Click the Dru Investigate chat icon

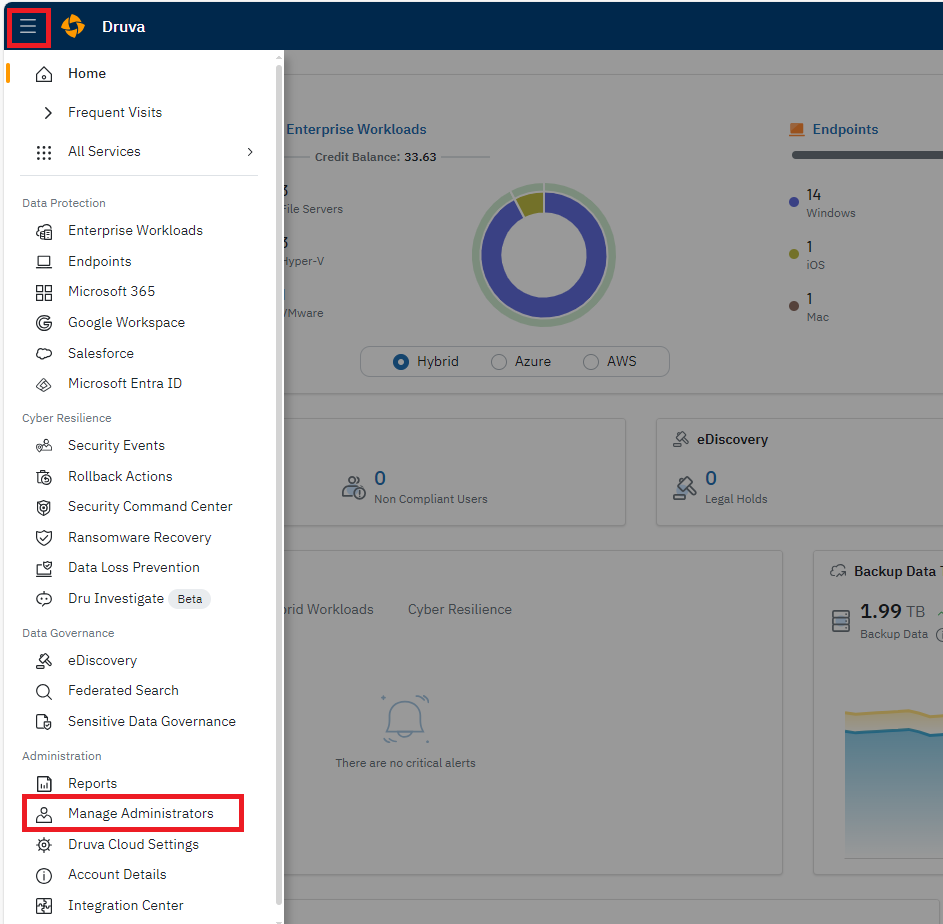44,599
